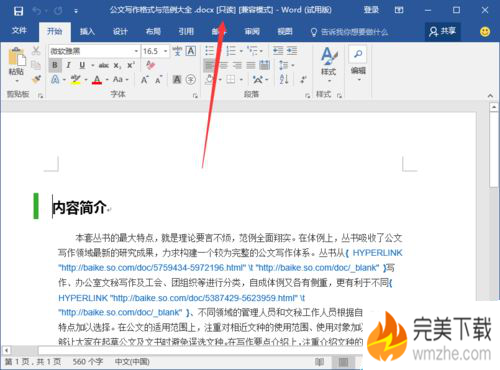Switch to the 布局 tab
The height and width of the screenshot is (370, 500).
point(153,32)
